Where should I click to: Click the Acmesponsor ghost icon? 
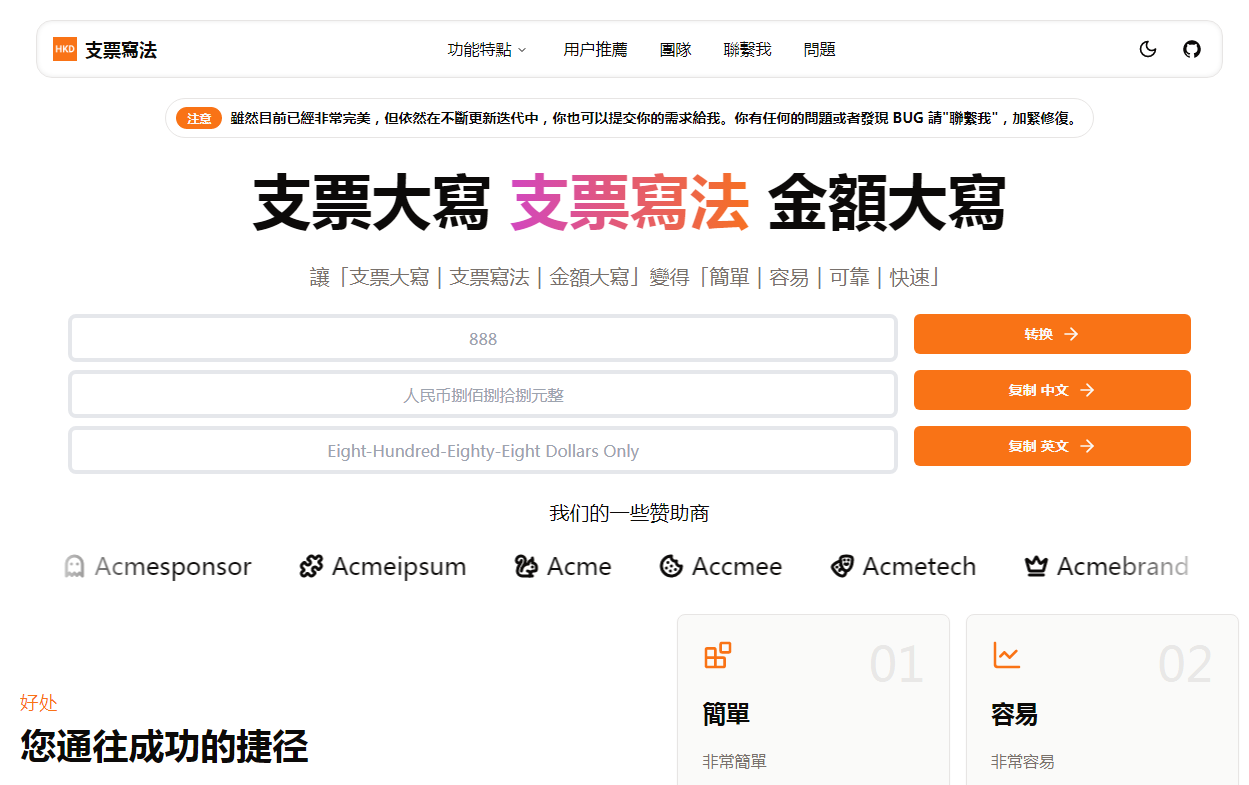[73, 566]
